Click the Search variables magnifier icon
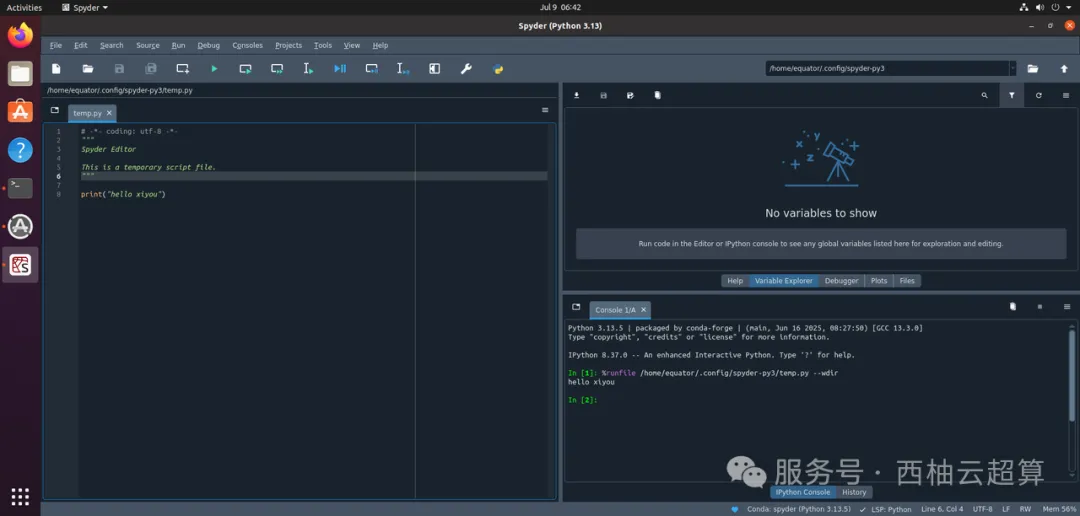 [x=984, y=95]
